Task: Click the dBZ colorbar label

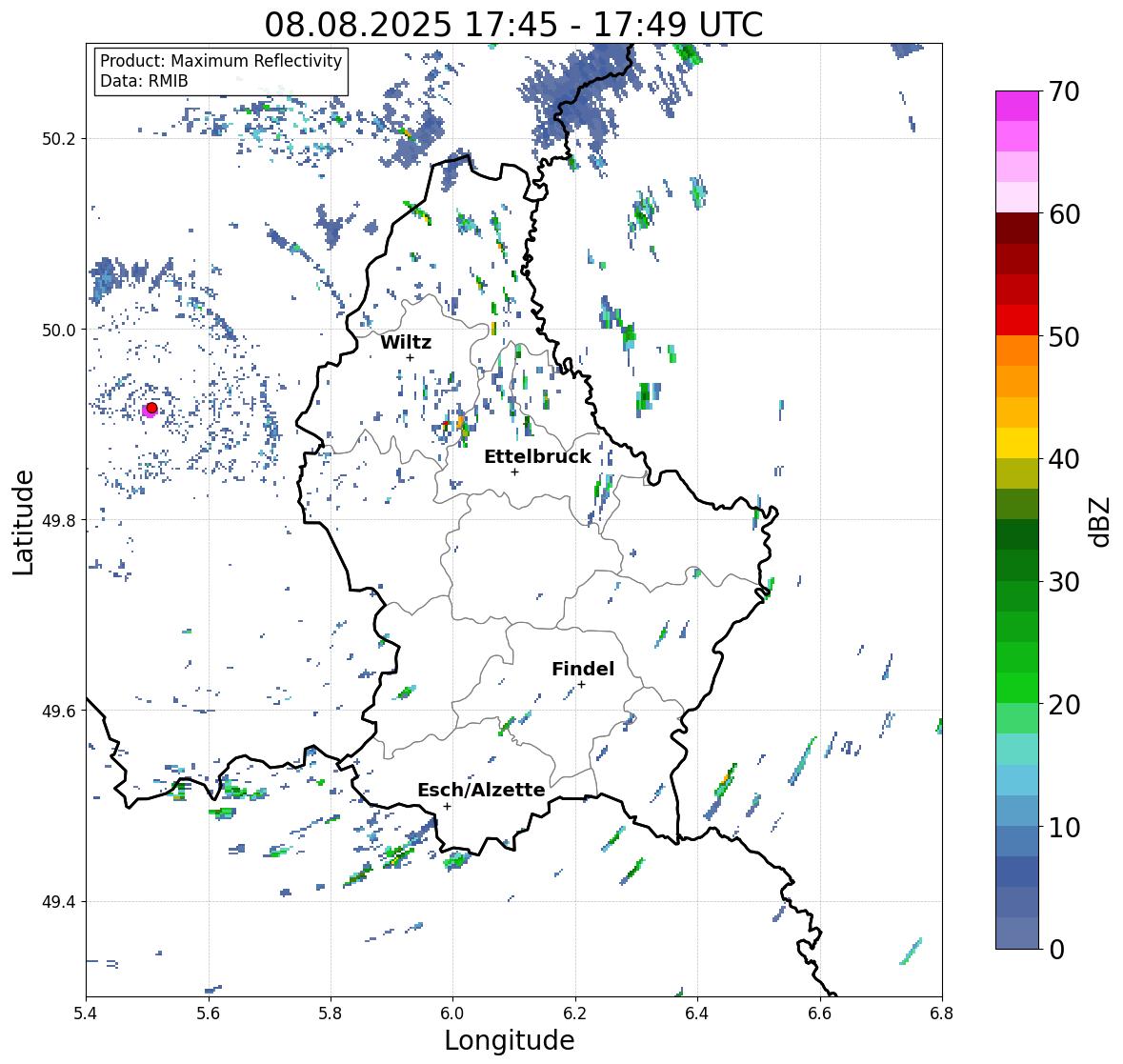Action: pos(1101,522)
